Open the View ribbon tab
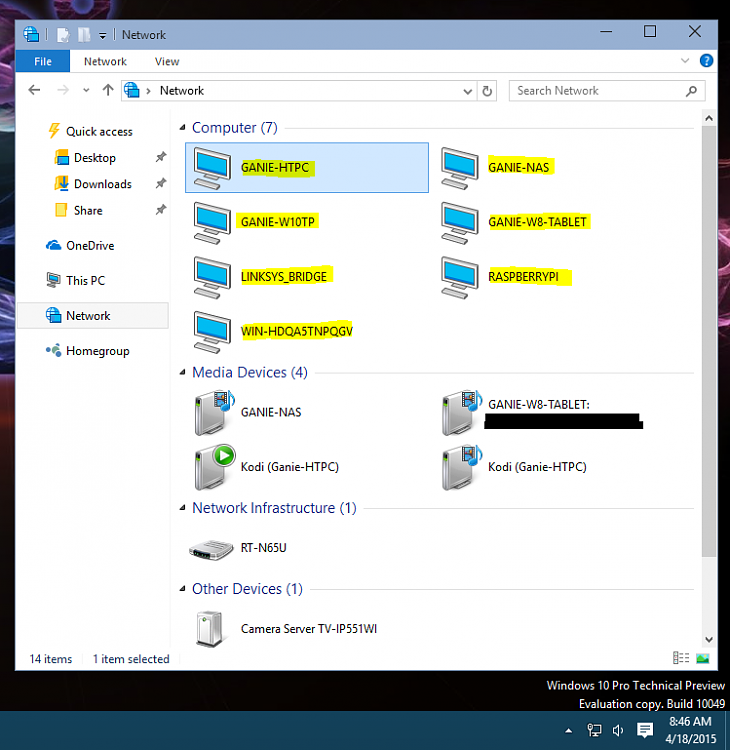 tap(167, 61)
